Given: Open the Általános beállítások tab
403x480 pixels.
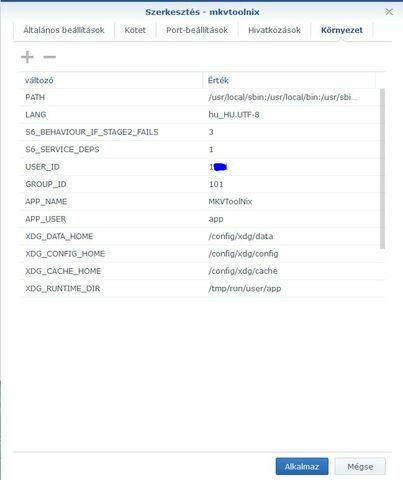Looking at the screenshot, I should 64,30.
